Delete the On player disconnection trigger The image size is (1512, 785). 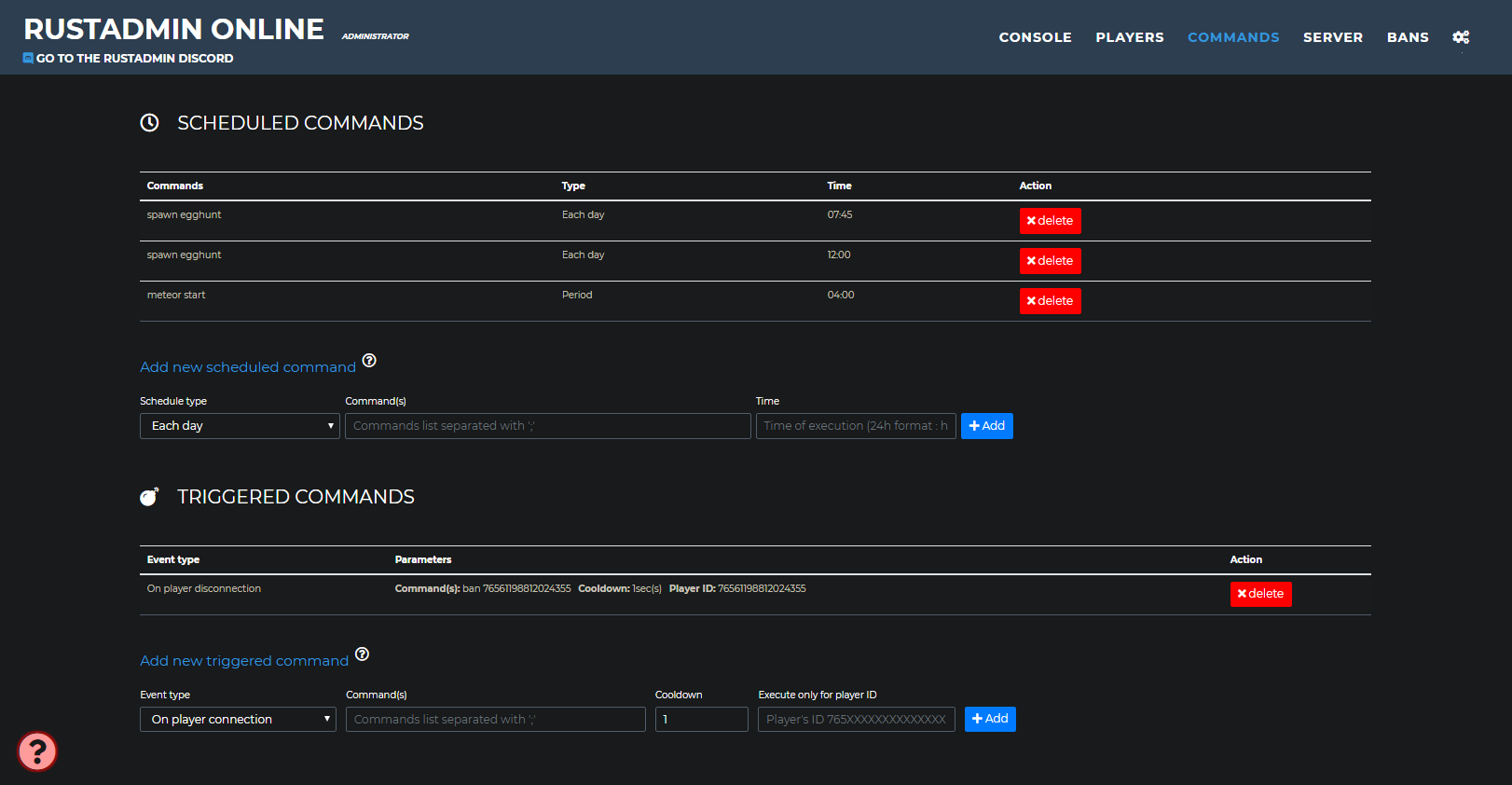tap(1261, 594)
